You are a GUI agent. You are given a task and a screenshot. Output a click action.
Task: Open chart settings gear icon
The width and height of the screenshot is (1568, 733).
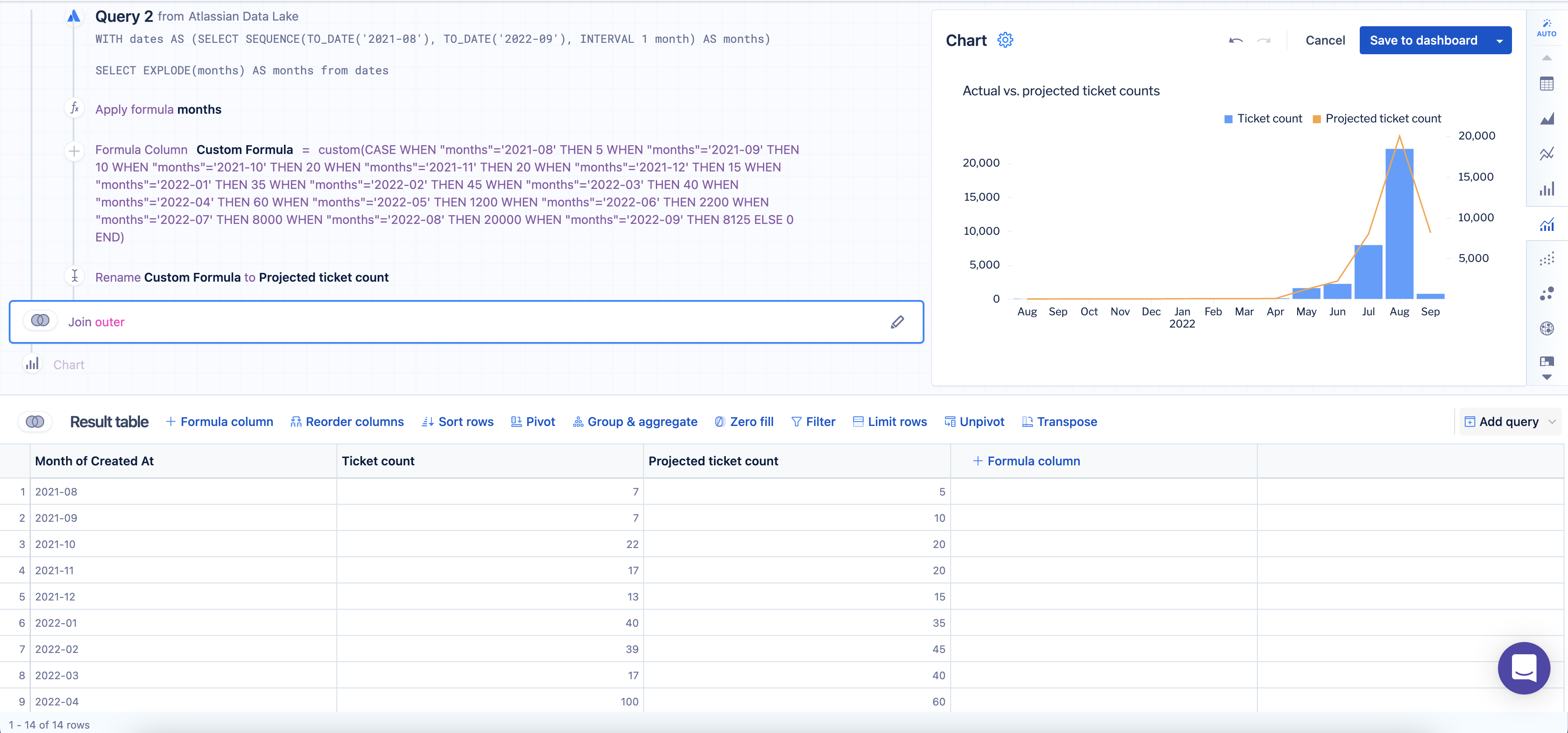point(1005,40)
